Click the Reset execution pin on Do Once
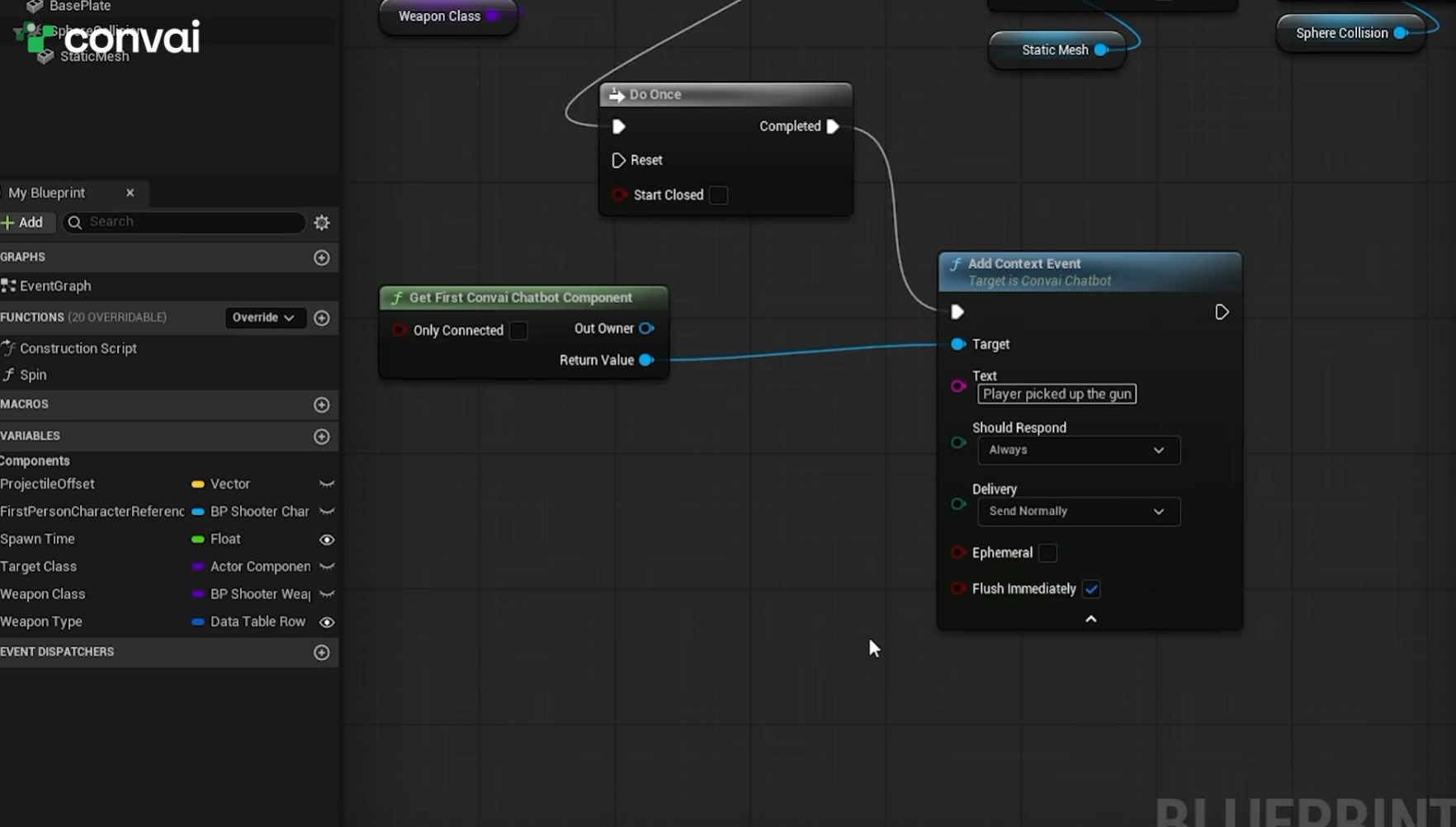 tap(619, 160)
